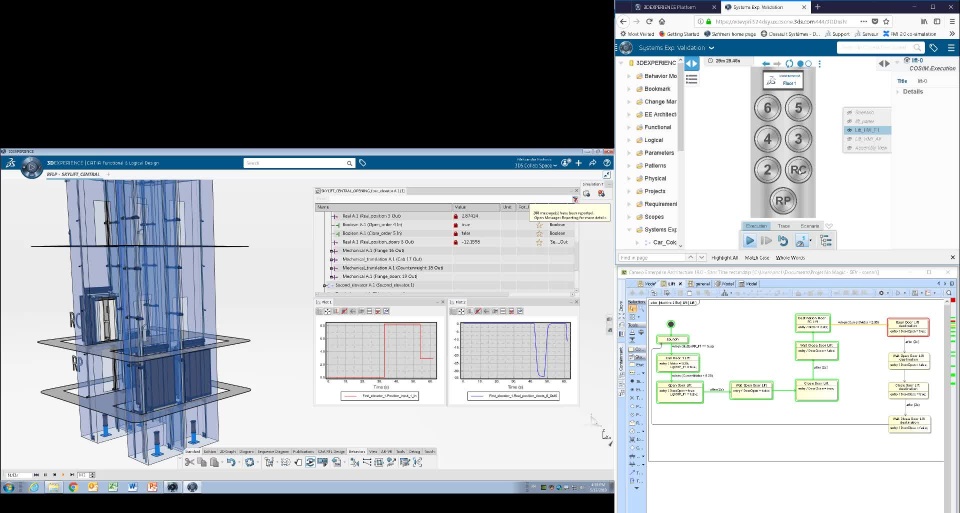Expand the Behavior Mo folder in tree
The height and width of the screenshot is (513, 960).
pos(629,76)
